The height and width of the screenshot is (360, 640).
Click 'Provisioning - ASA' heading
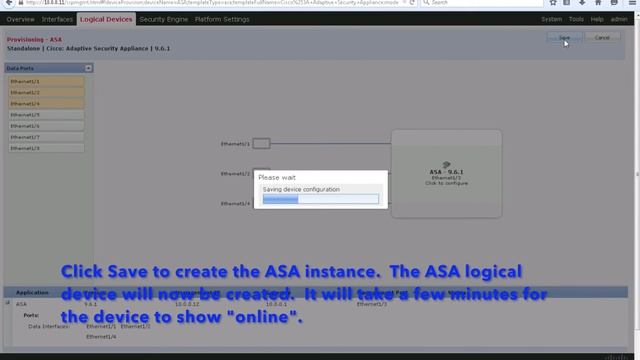(34, 40)
